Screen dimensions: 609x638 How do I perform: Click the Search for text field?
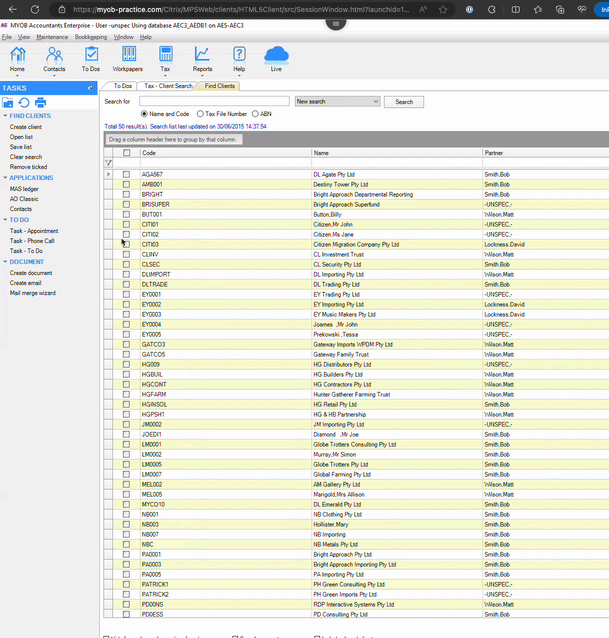tap(212, 102)
